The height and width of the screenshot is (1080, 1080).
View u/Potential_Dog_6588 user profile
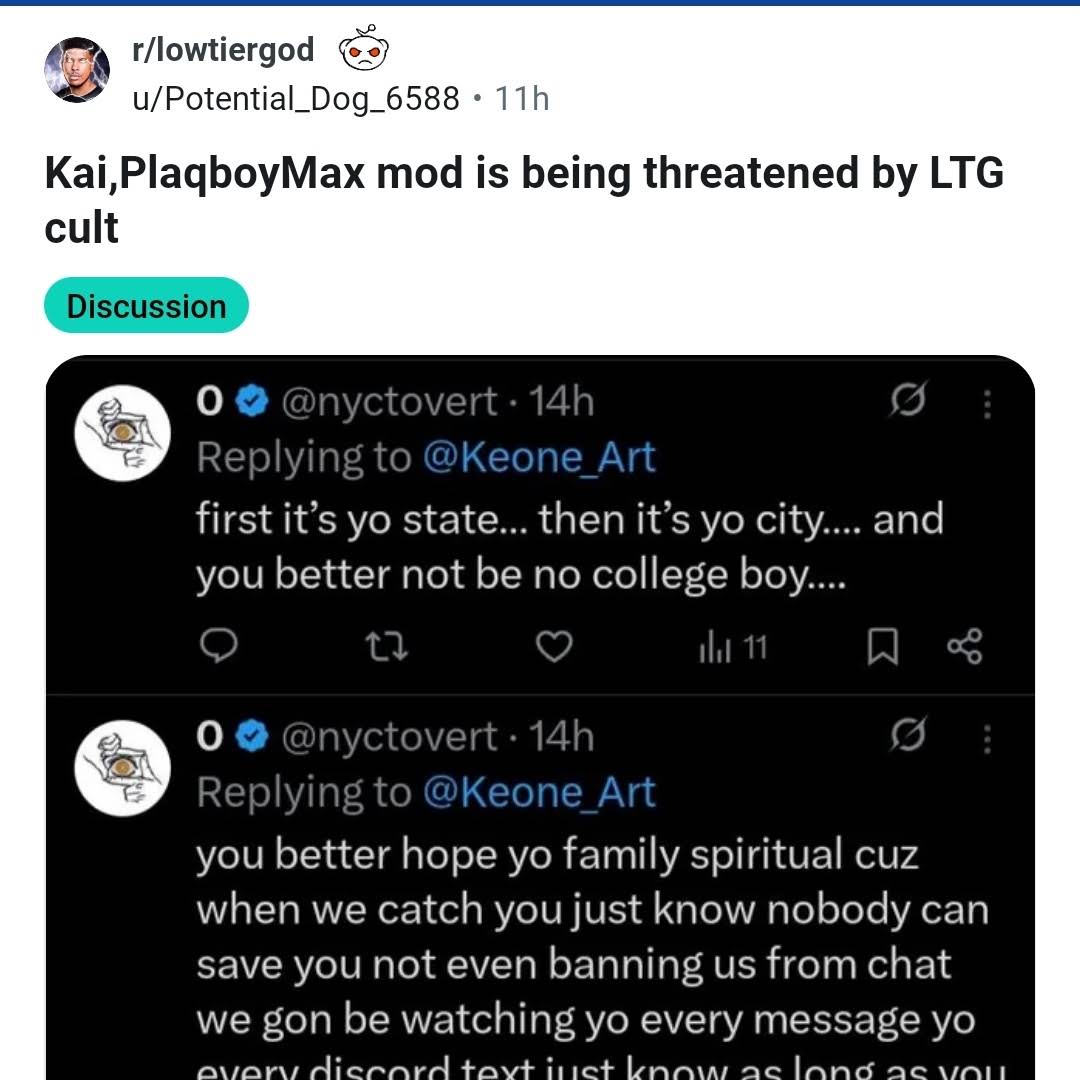coord(295,98)
